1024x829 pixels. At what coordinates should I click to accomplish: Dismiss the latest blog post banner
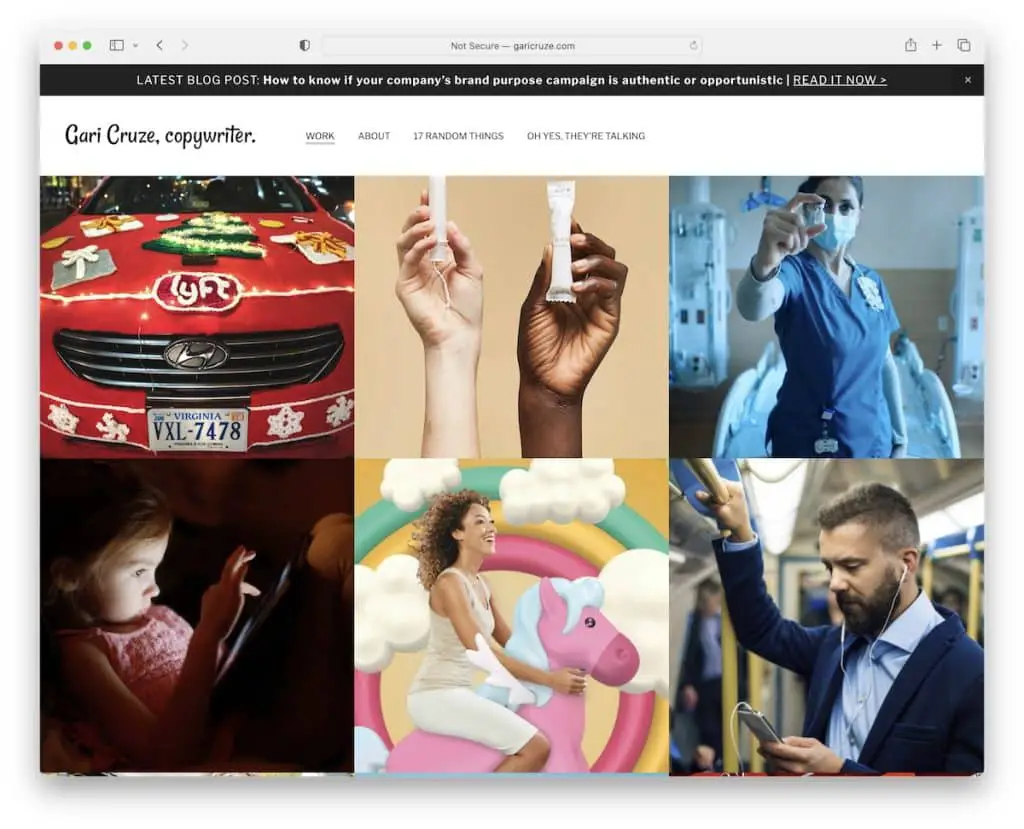[x=967, y=80]
